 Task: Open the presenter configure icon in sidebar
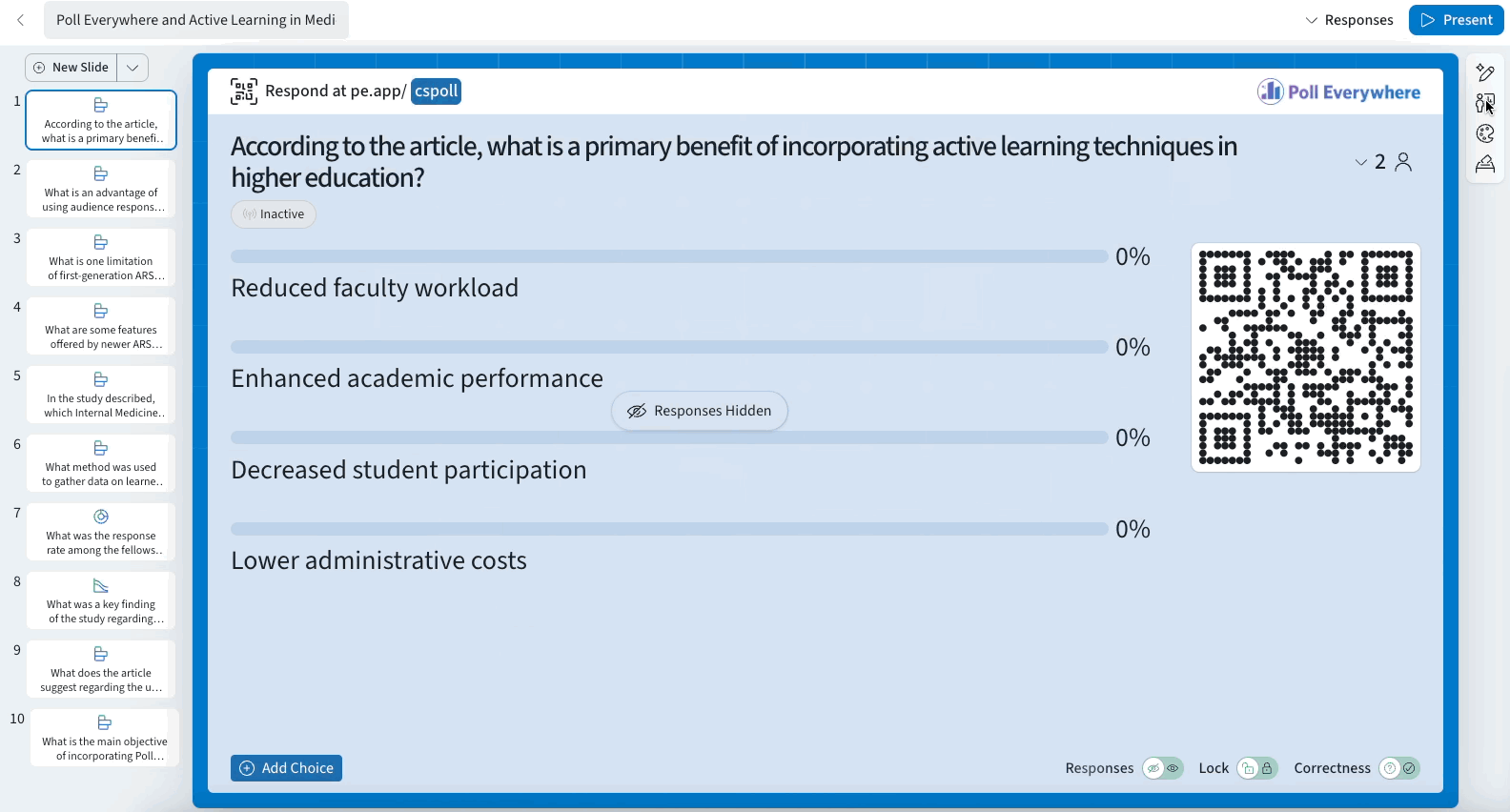[x=1485, y=103]
